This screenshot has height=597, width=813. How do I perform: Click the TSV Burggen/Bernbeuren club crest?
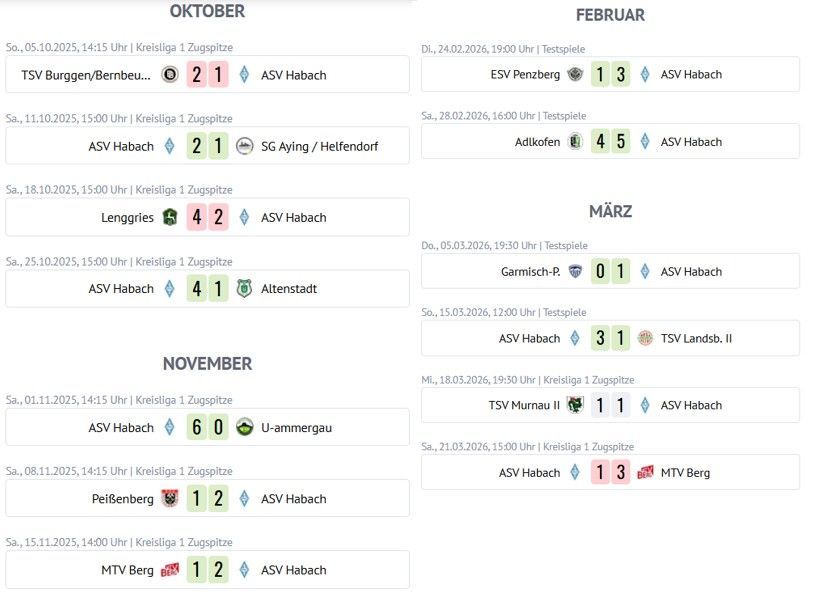tap(170, 75)
